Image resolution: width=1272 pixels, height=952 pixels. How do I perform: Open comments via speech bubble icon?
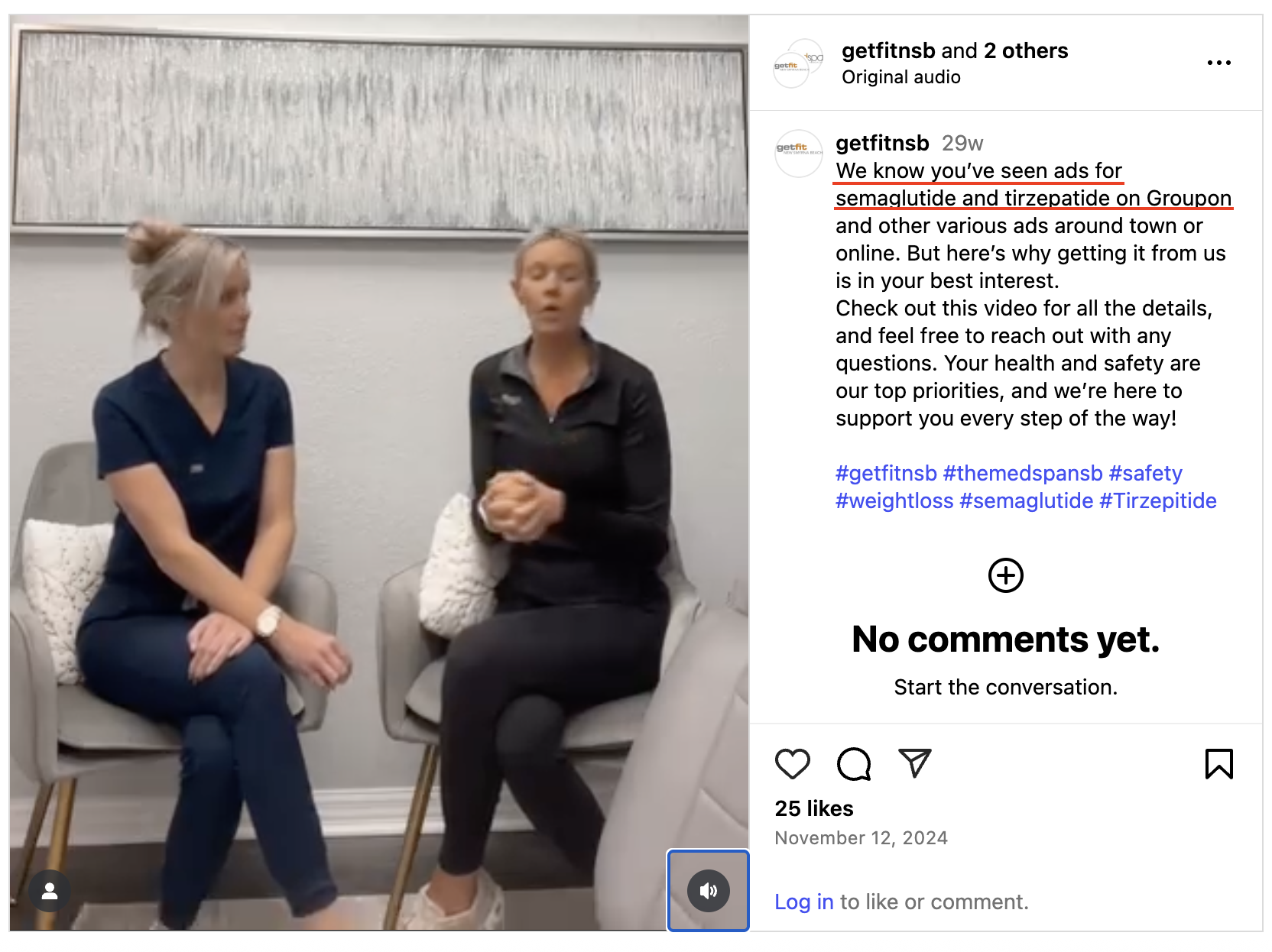(x=854, y=763)
